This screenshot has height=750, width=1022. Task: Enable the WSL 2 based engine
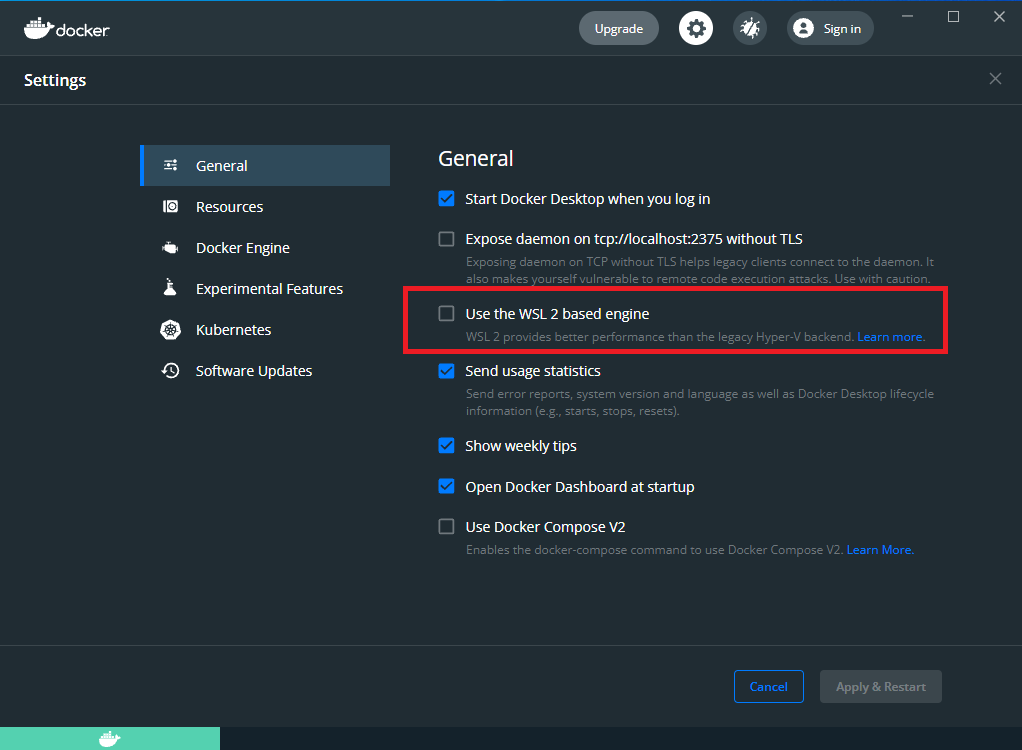tap(446, 313)
